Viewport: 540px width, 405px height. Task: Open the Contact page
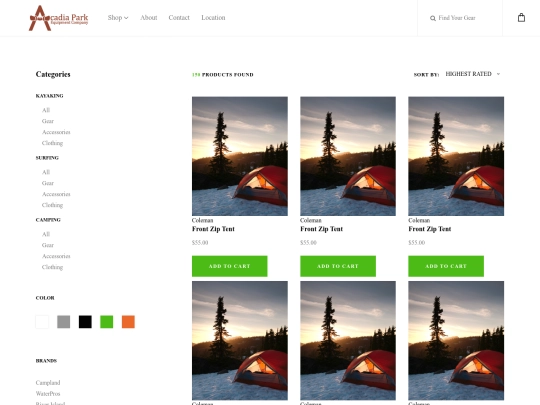[x=179, y=18]
